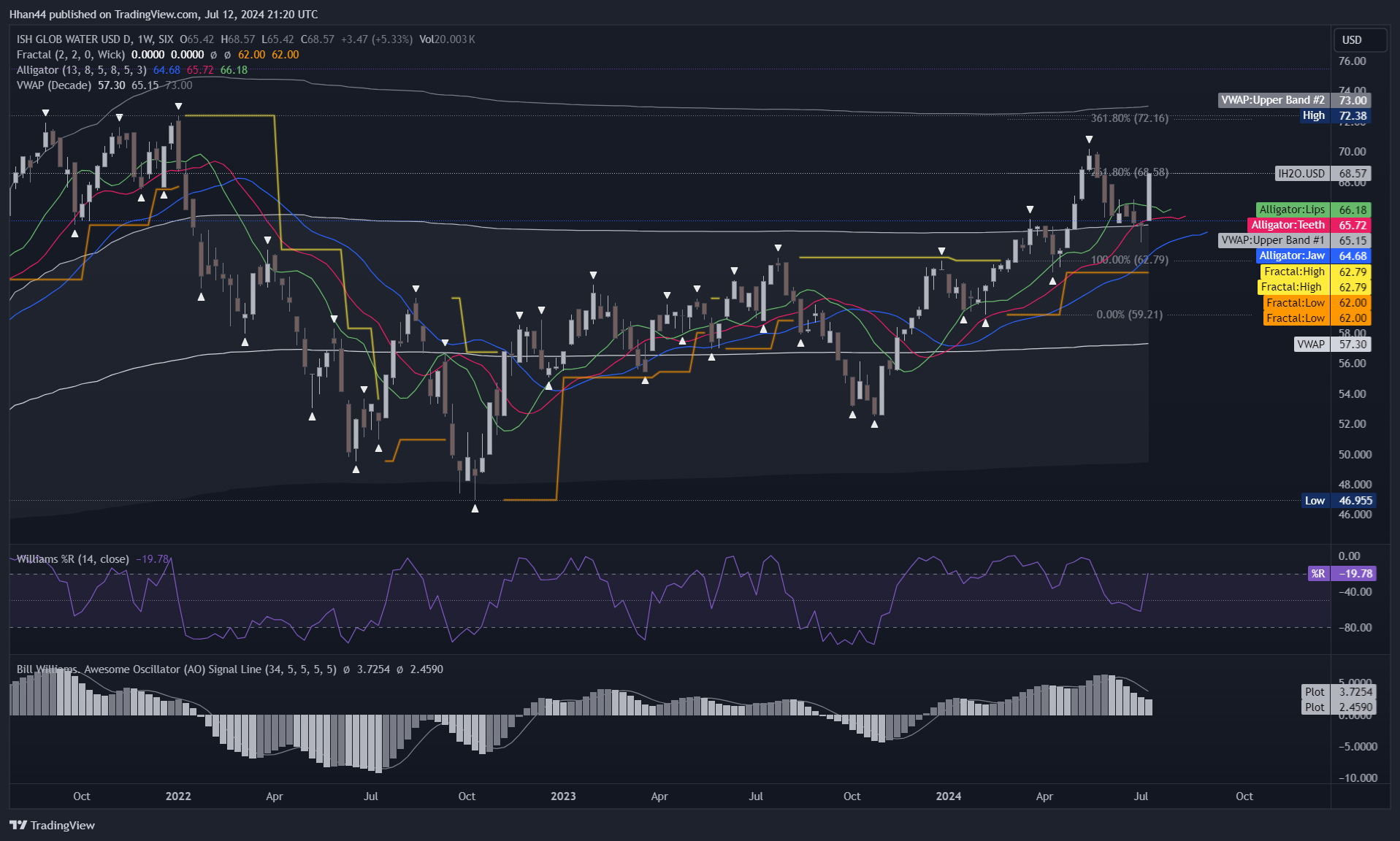Select the Alligator (13, 8, 5, 8, 5, 3) legend

point(81,70)
